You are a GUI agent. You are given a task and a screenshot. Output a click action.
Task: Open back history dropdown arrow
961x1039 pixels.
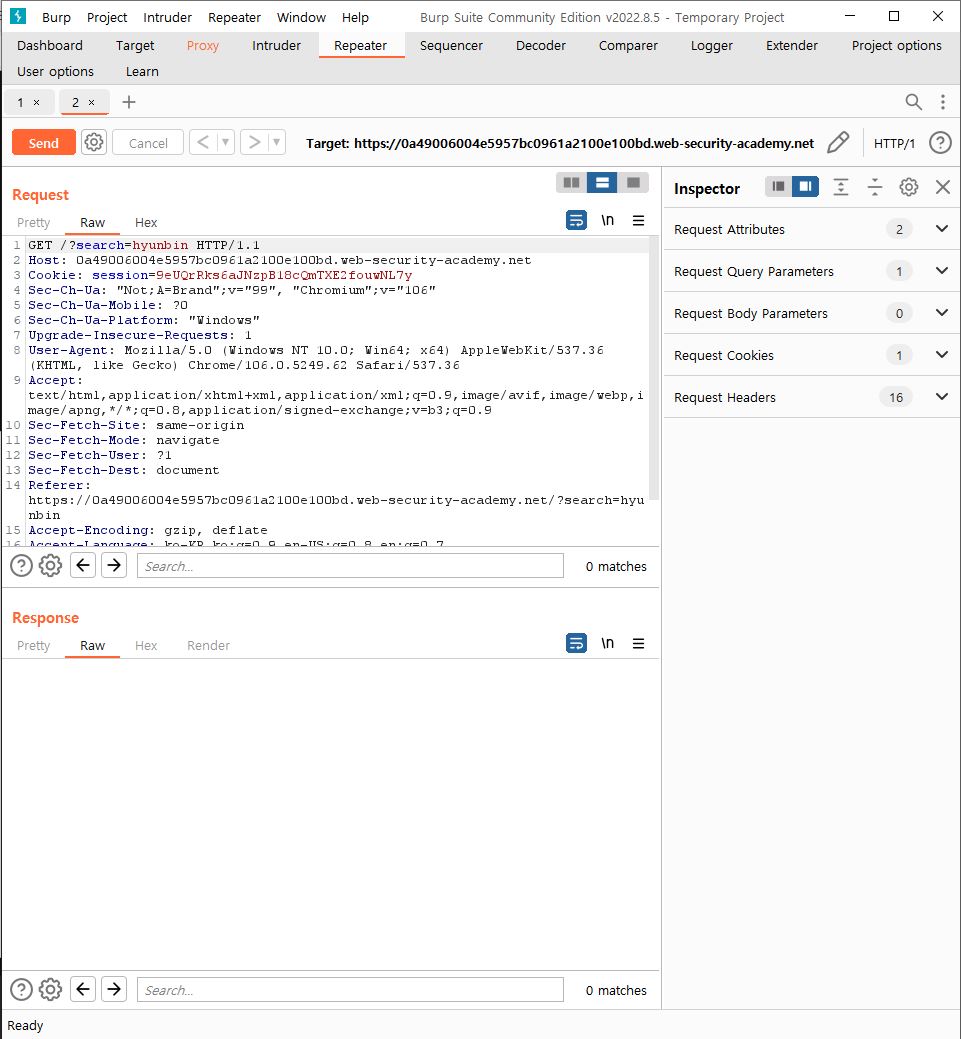coord(225,142)
